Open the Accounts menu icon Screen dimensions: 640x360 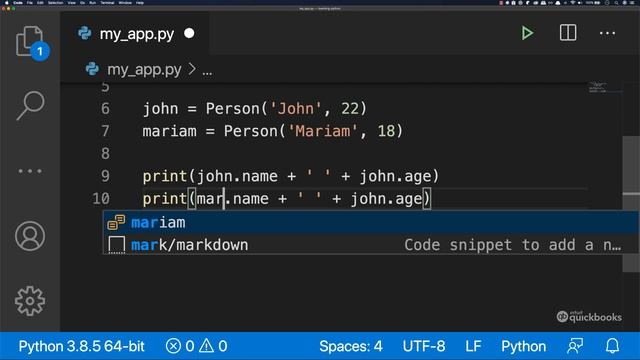coord(30,236)
